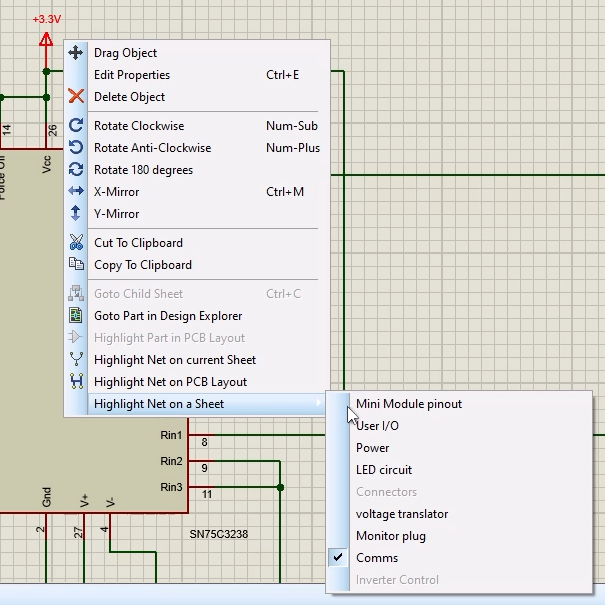Choose Highlight Net on PCB Layout
The height and width of the screenshot is (605, 605).
[x=208, y=382]
